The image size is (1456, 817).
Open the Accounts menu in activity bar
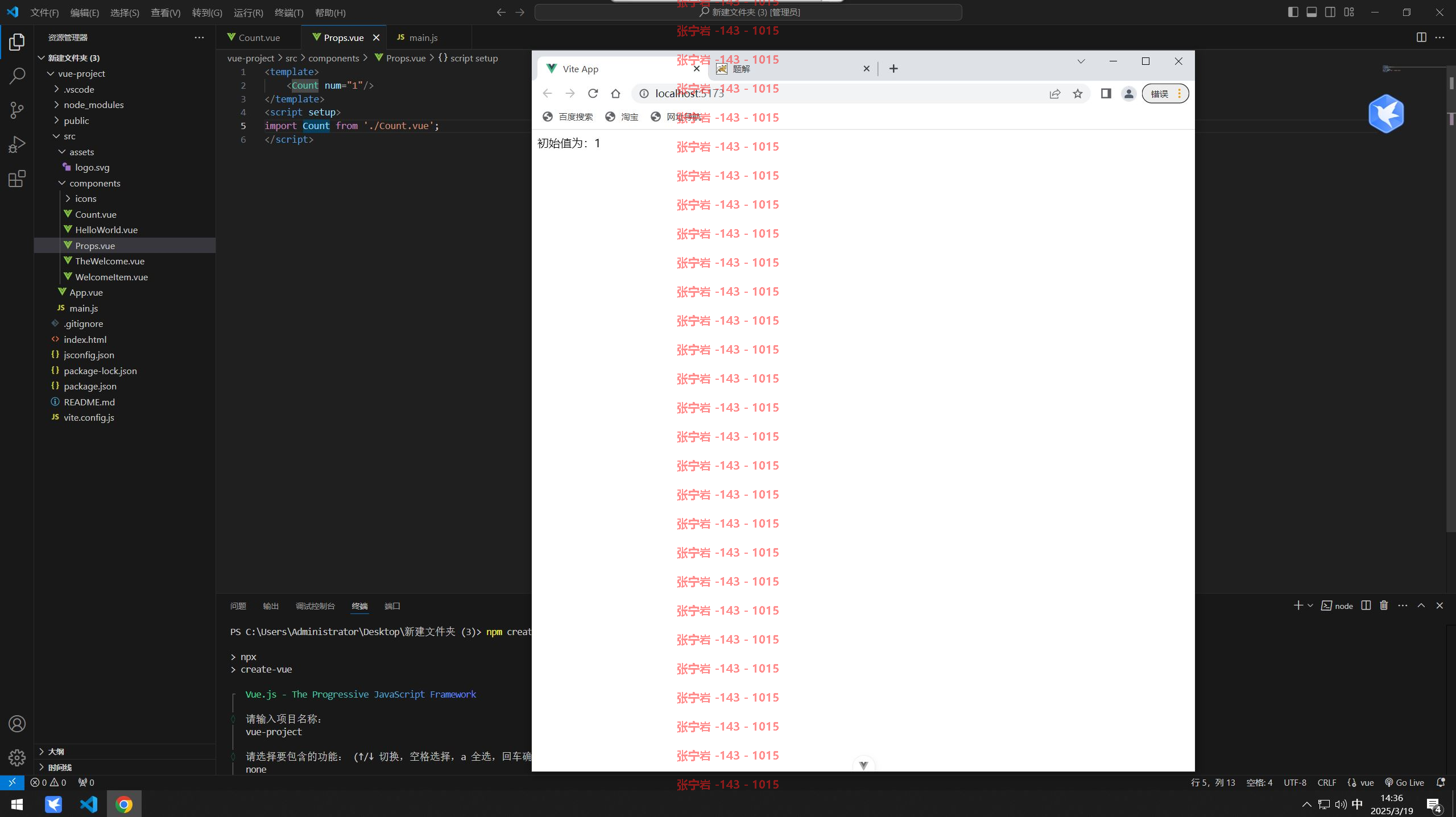coord(17,724)
